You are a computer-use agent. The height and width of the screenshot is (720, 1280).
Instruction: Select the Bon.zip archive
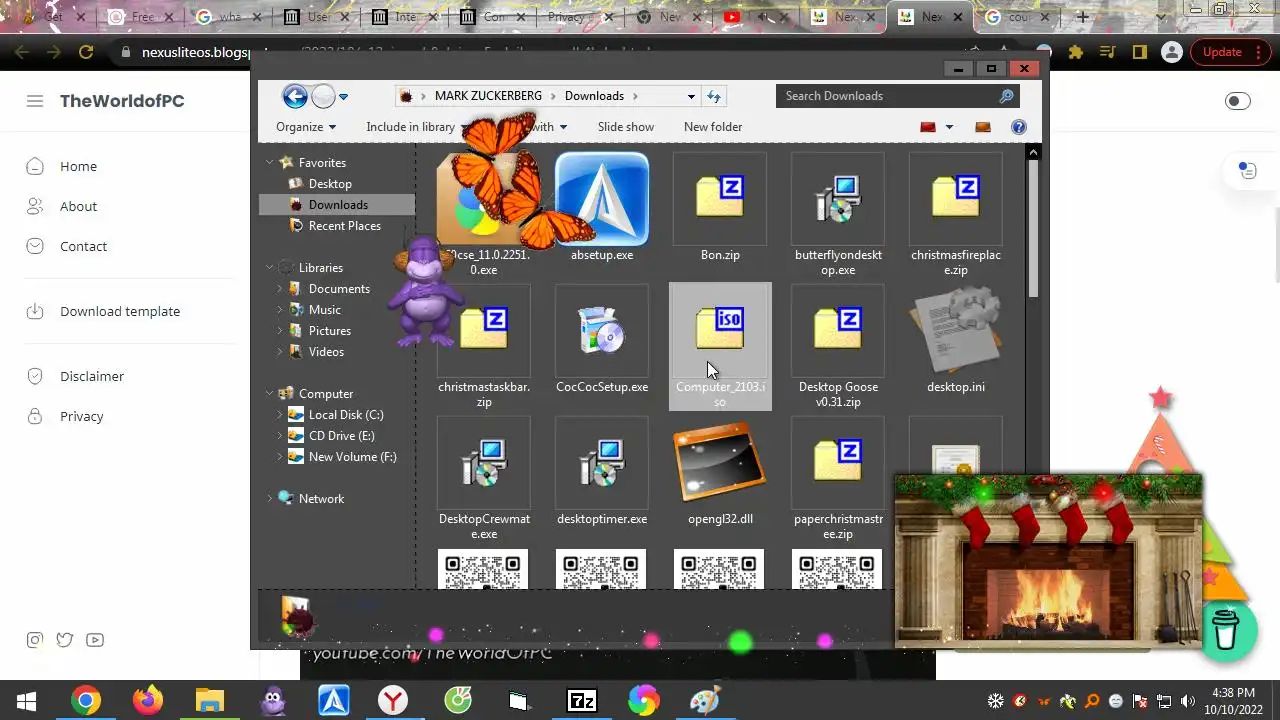(720, 208)
